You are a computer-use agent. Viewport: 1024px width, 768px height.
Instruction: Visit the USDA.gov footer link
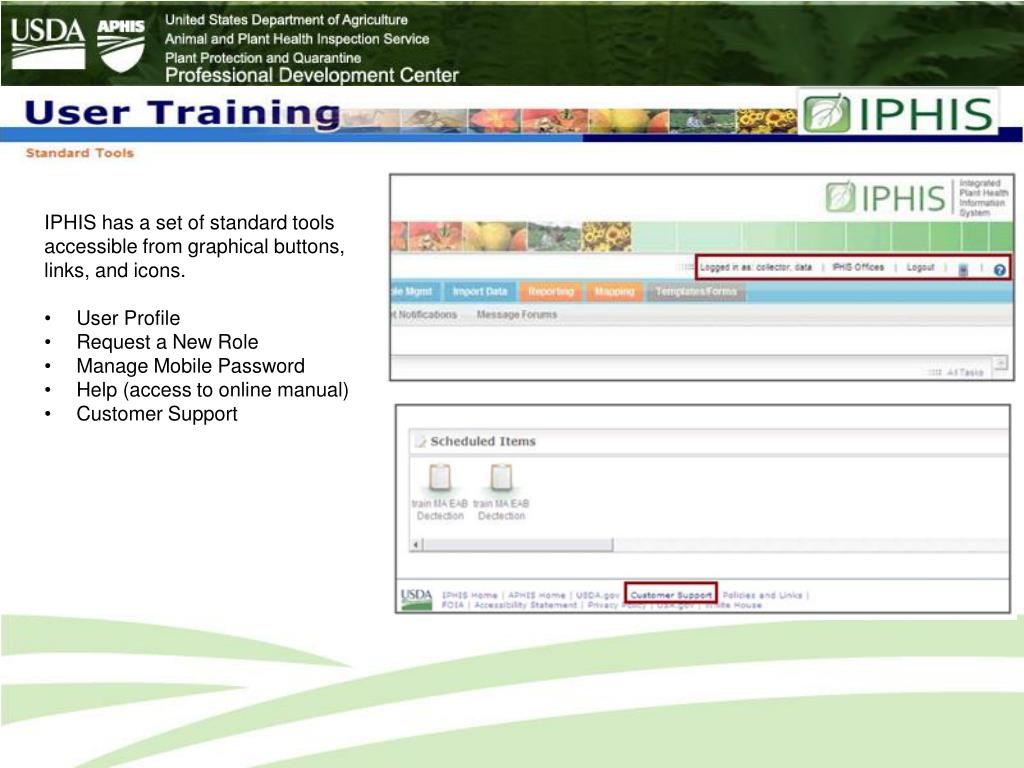click(598, 595)
